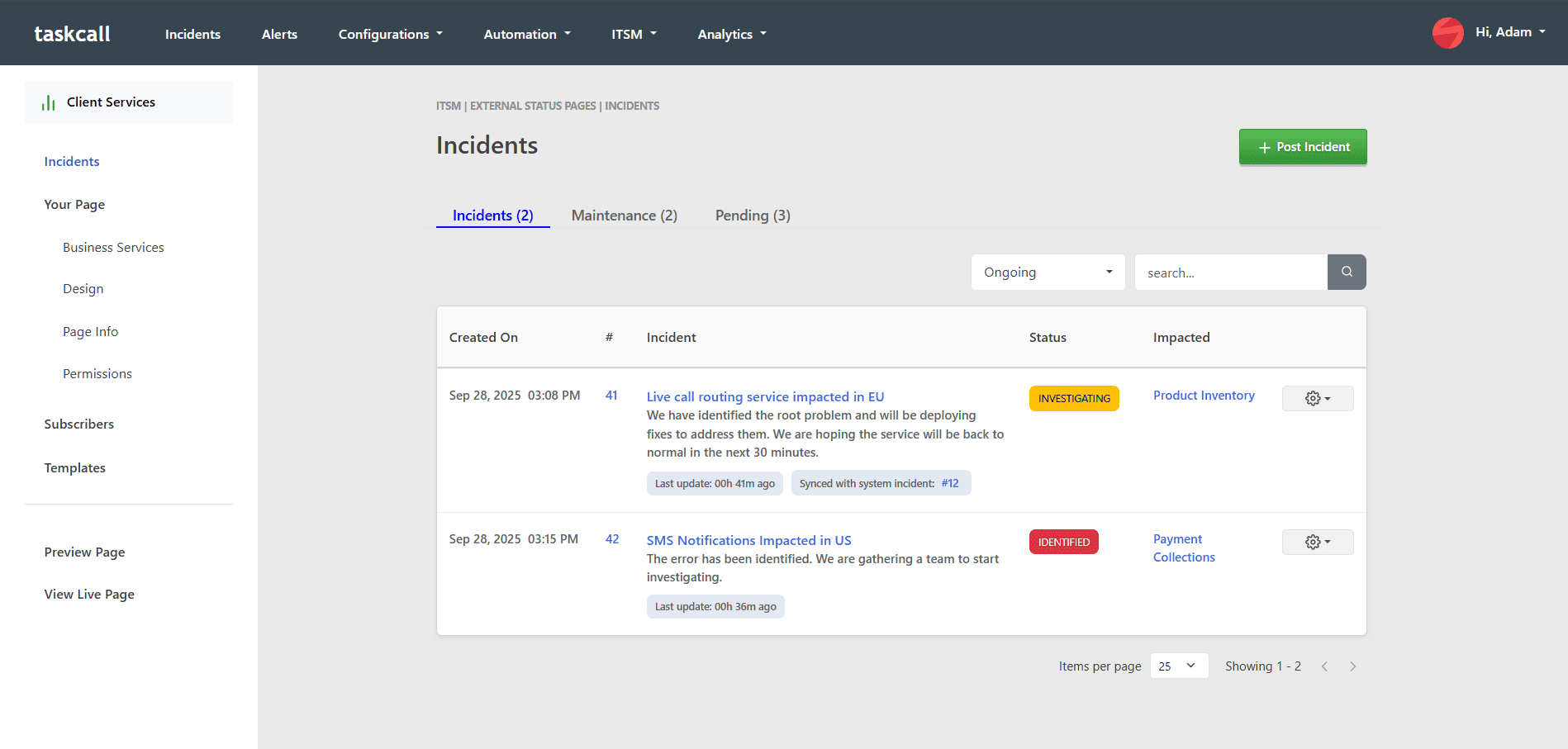Go to previous page arrow

click(x=1324, y=666)
